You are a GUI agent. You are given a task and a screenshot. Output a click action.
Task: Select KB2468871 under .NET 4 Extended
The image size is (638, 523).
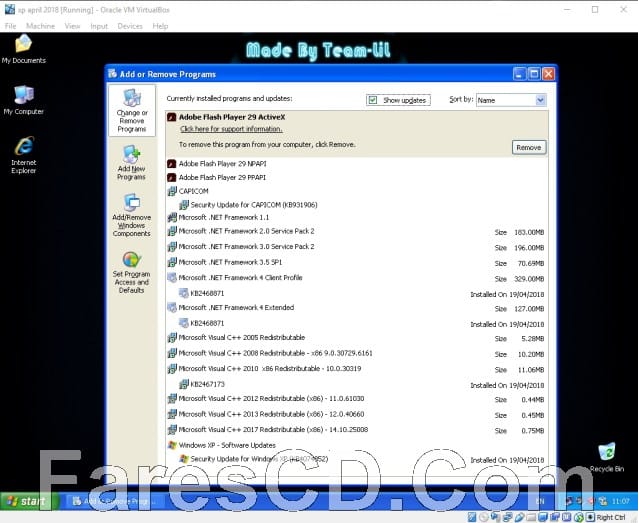click(x=207, y=324)
